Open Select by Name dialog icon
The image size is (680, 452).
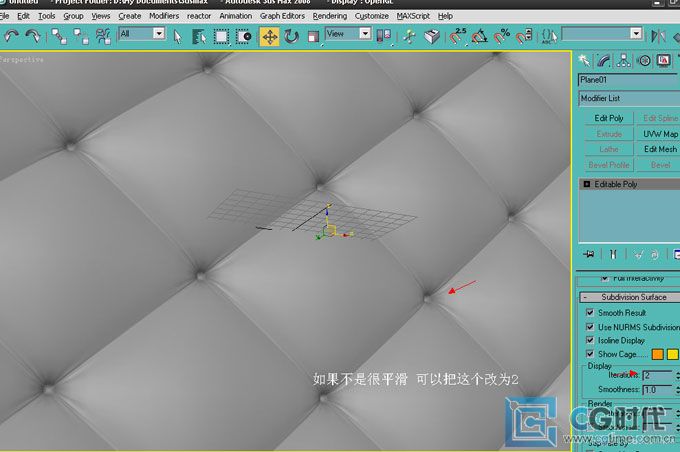[199, 37]
